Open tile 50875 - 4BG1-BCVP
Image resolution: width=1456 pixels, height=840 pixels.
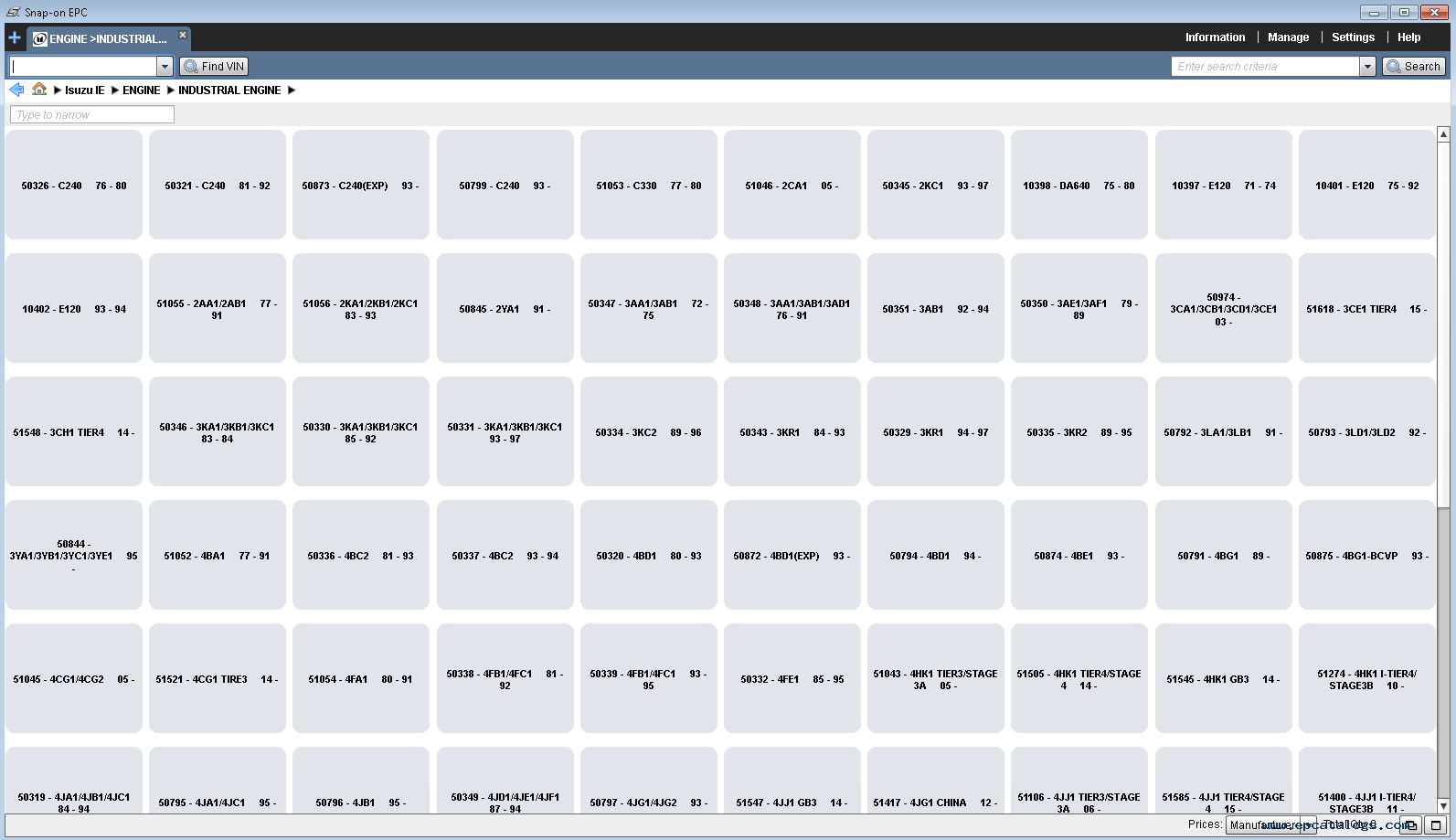coord(1367,555)
